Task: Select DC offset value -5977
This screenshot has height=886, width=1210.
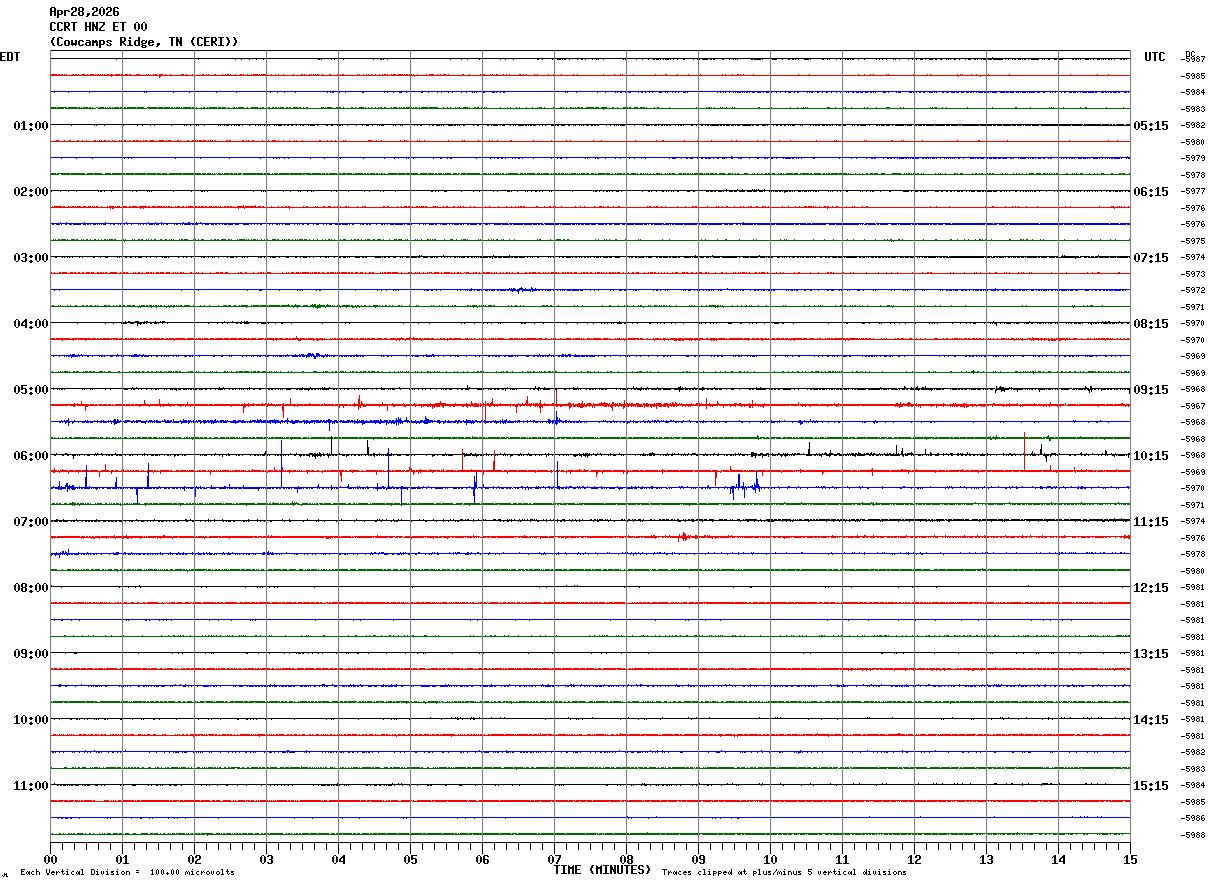Action: 1193,192
